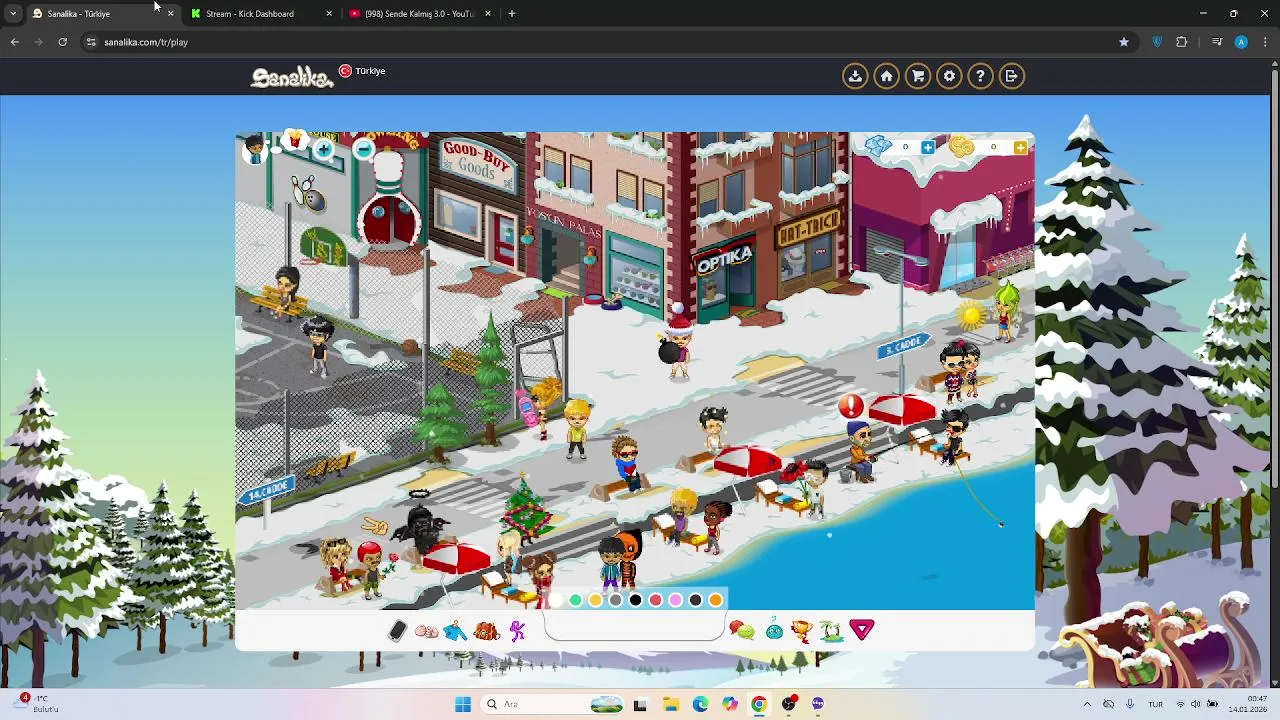Open the trophy achievements icon

tap(801, 630)
